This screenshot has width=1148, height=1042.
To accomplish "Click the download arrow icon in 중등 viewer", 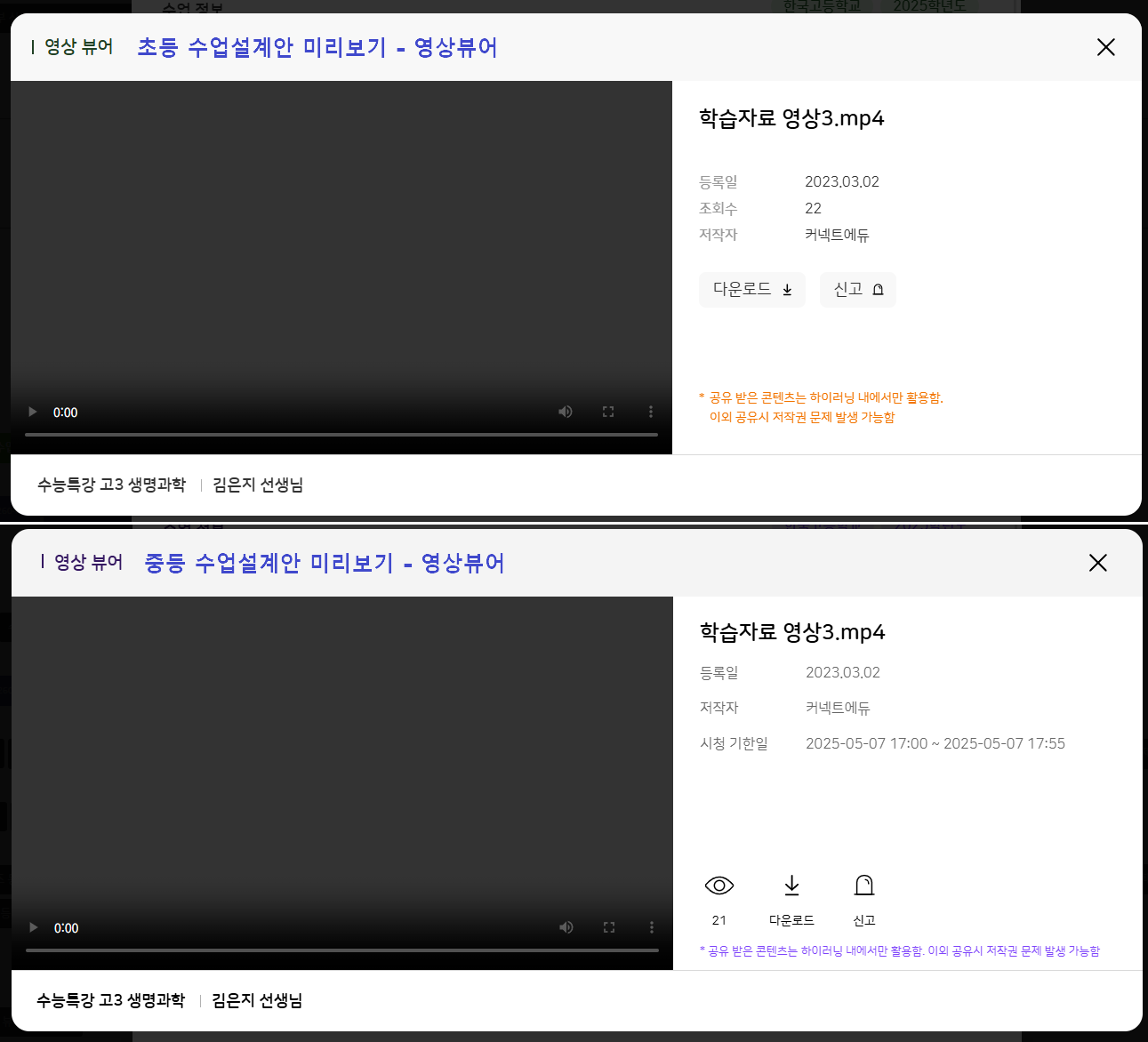I will (791, 886).
